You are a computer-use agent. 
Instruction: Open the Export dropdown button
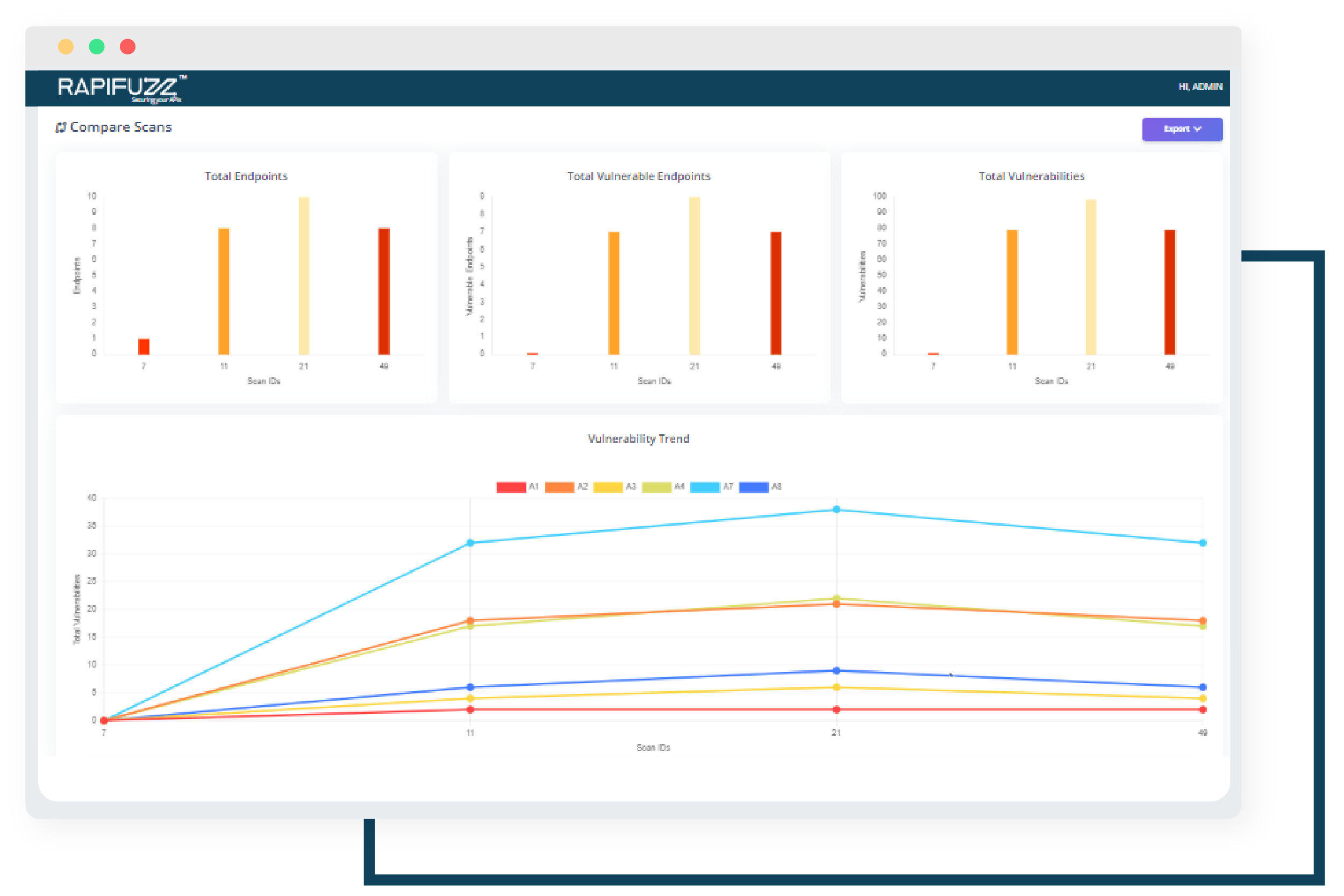(x=1182, y=129)
